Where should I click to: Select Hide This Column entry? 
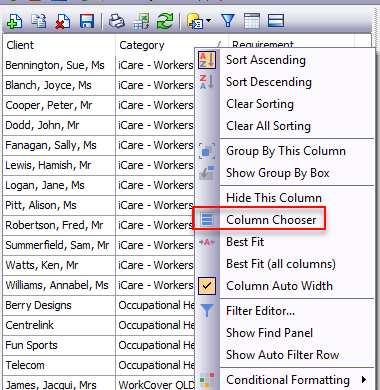pyautogui.click(x=274, y=198)
